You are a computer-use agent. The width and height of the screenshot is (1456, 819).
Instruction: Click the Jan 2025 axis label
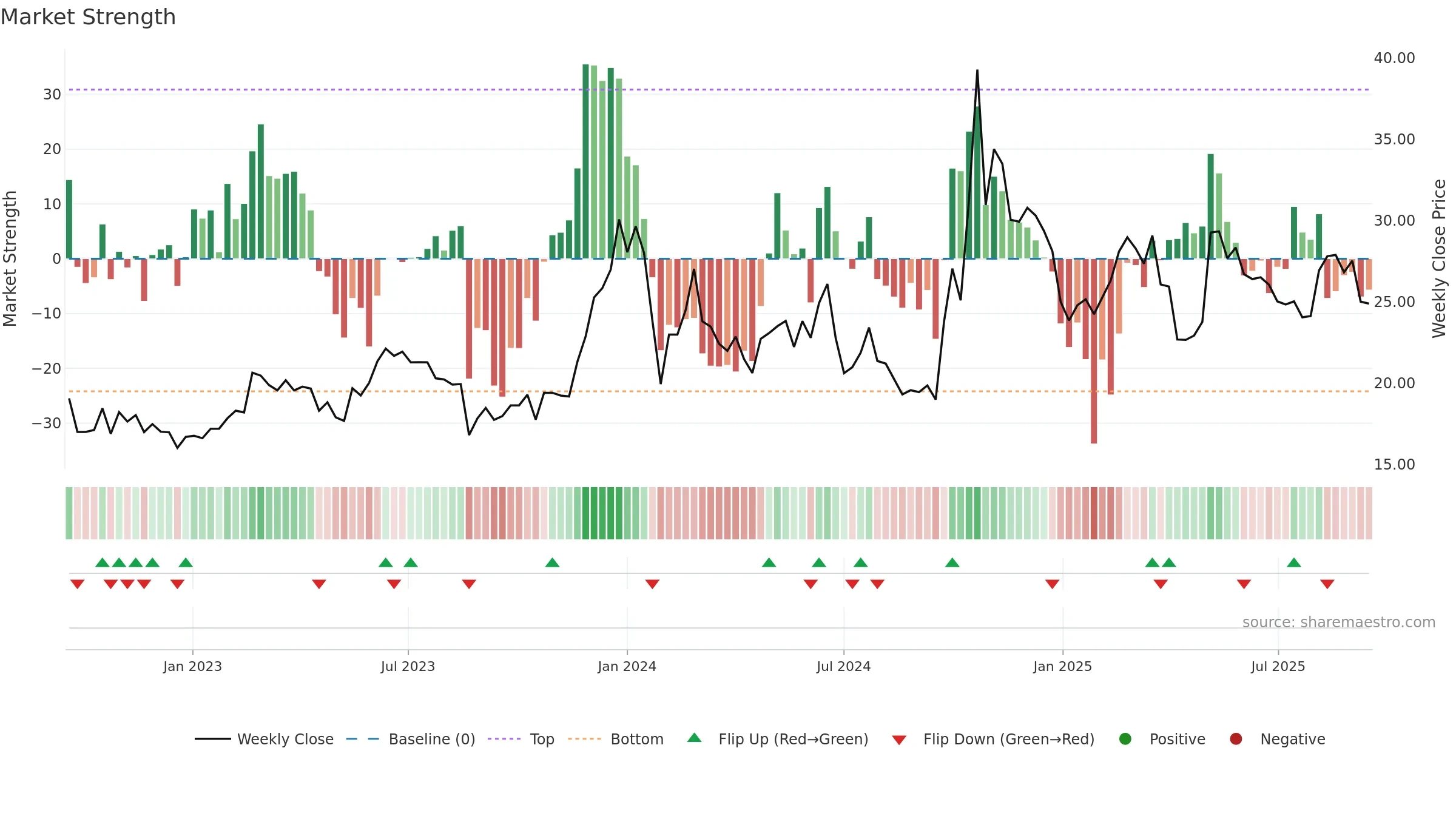pyautogui.click(x=1062, y=666)
